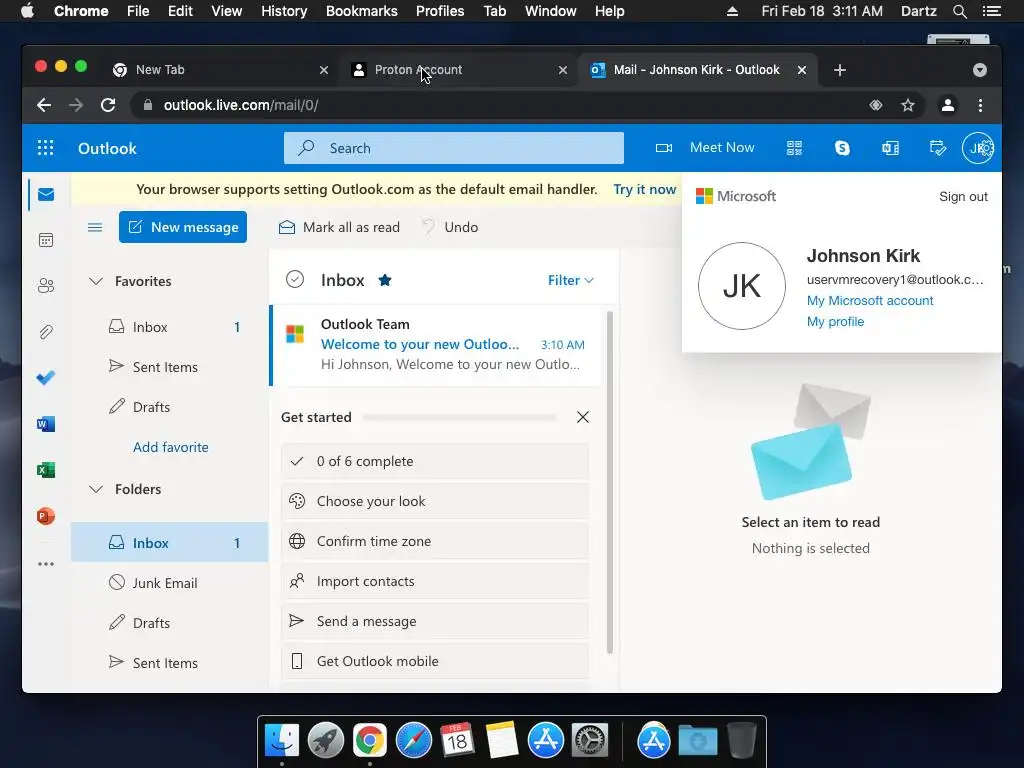
Task: Open the Junk Email folder
Action: pos(170,583)
